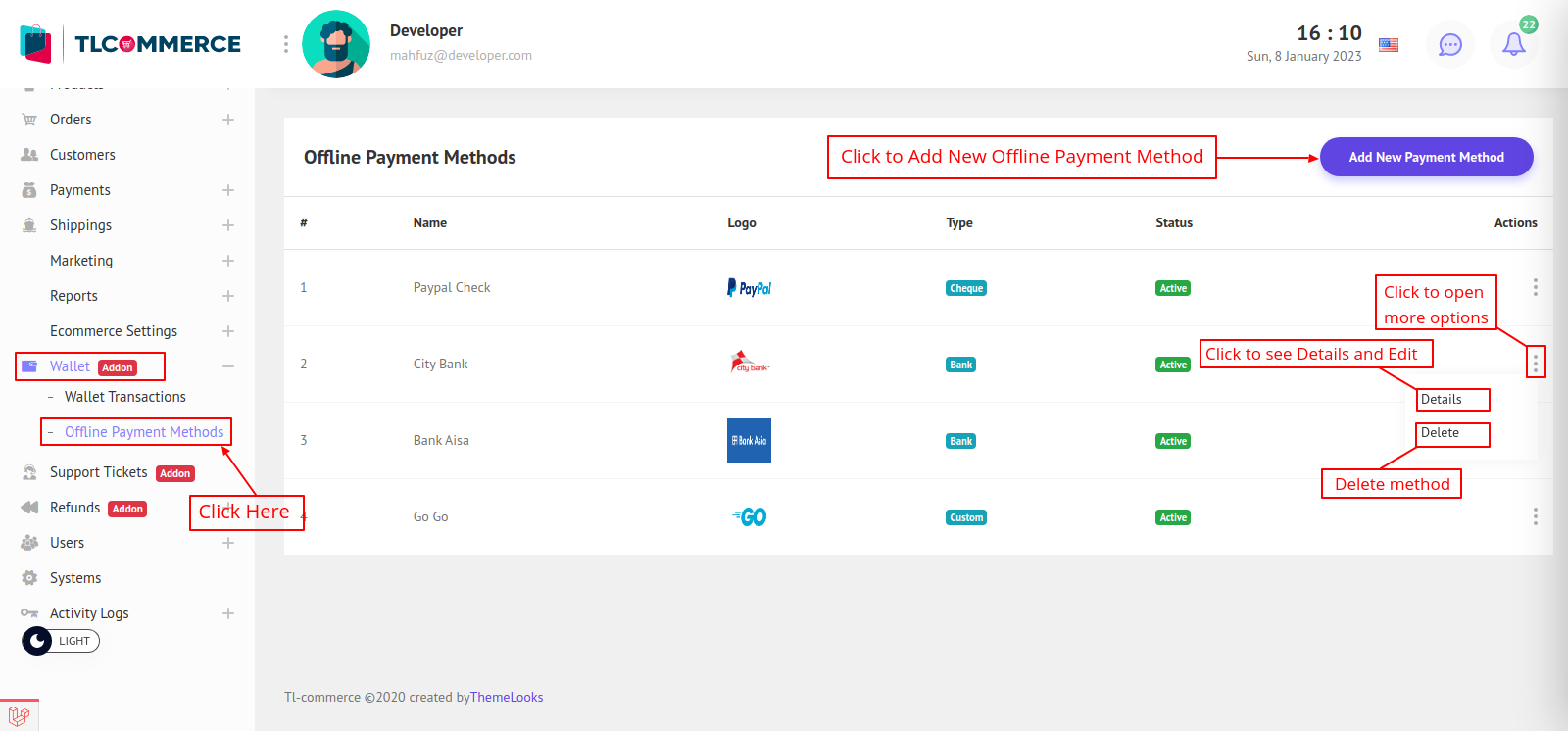Open more options for Paypal Check row
Image resolution: width=1568 pixels, height=731 pixels.
point(1535,287)
